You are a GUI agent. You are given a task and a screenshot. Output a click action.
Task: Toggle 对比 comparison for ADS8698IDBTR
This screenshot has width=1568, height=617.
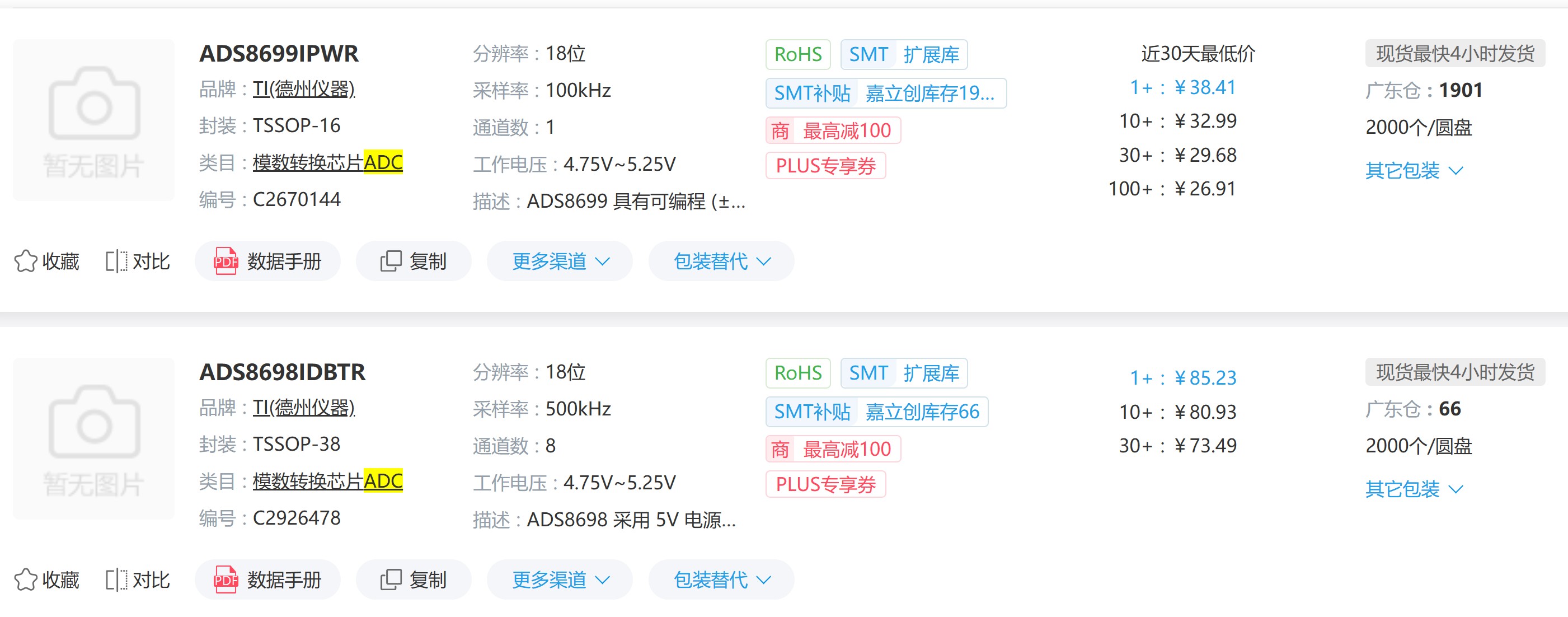[137, 579]
